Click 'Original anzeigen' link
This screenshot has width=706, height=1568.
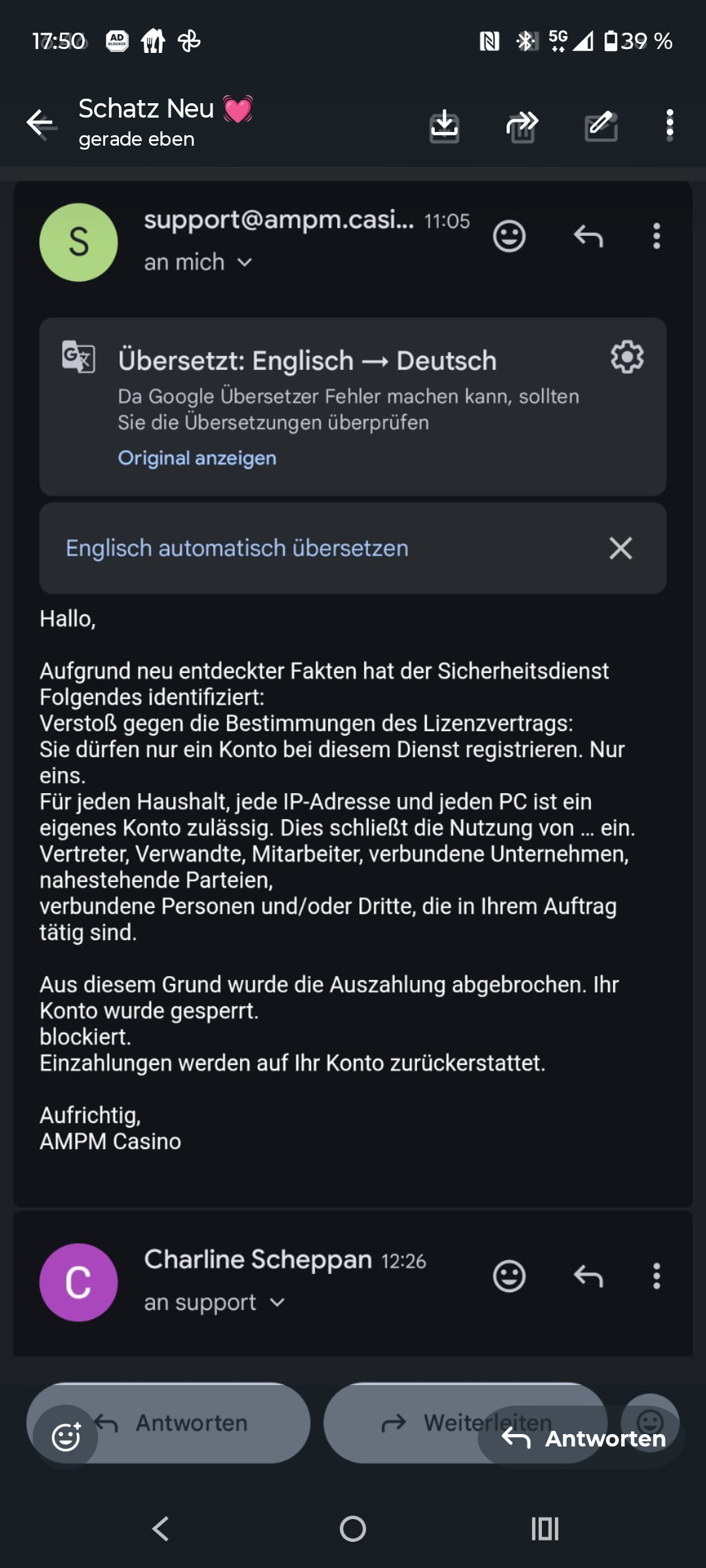[197, 458]
